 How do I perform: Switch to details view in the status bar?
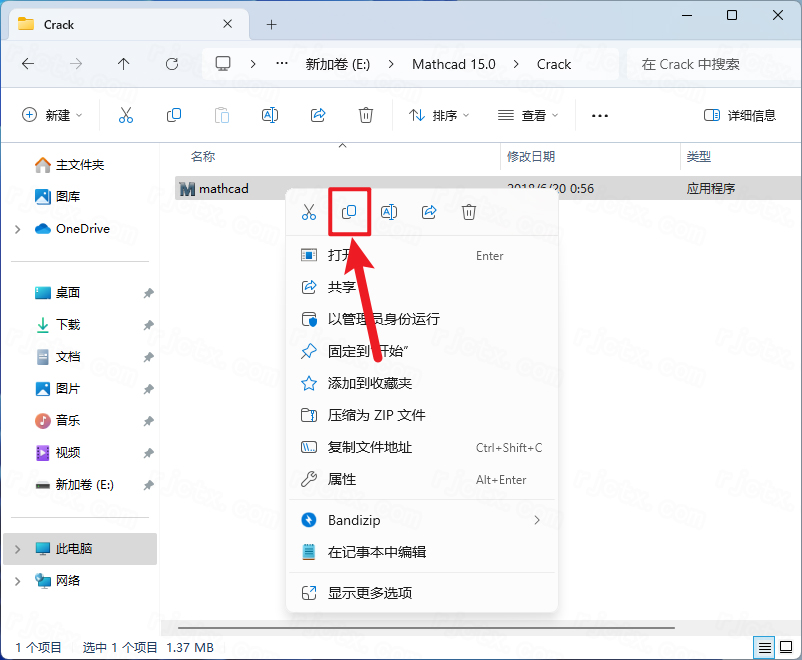(765, 647)
